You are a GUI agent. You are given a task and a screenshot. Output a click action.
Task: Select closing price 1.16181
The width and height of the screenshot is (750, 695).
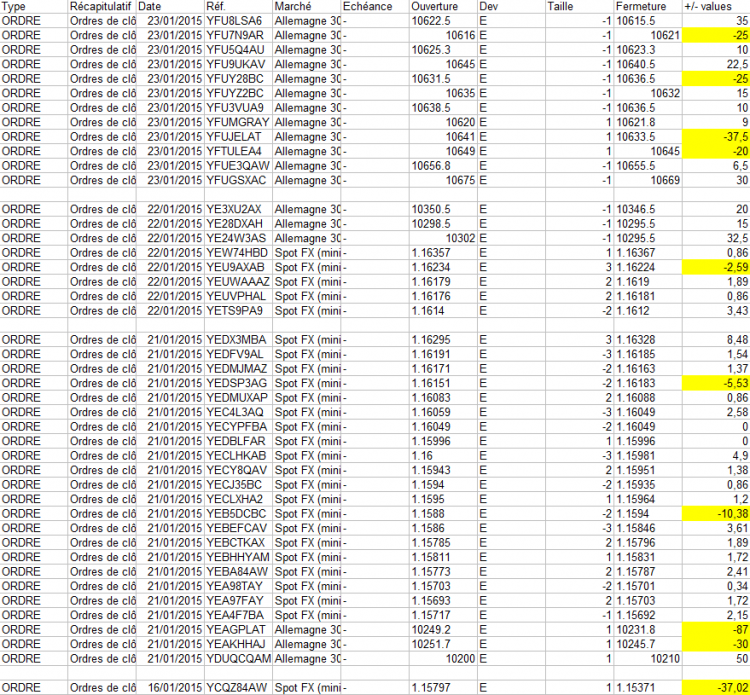(x=648, y=297)
